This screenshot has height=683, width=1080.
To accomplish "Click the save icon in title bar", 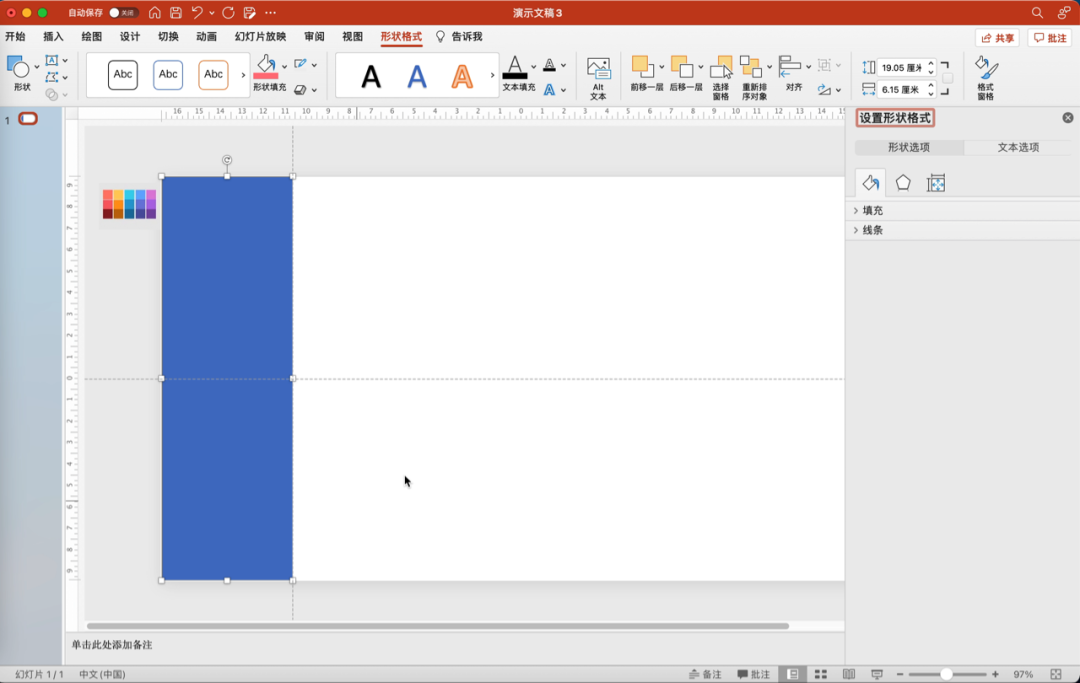I will tap(176, 12).
